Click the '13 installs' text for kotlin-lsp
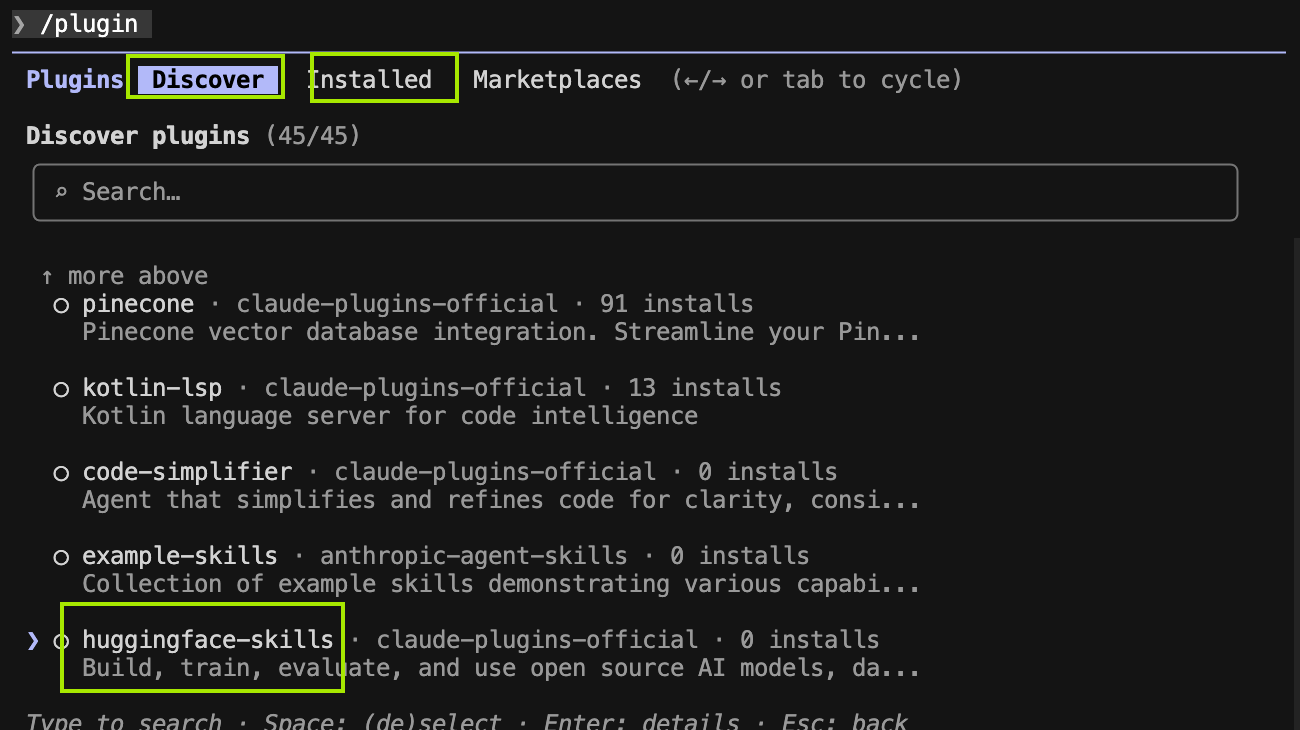Screen dimensions: 1300x730 click(x=705, y=388)
